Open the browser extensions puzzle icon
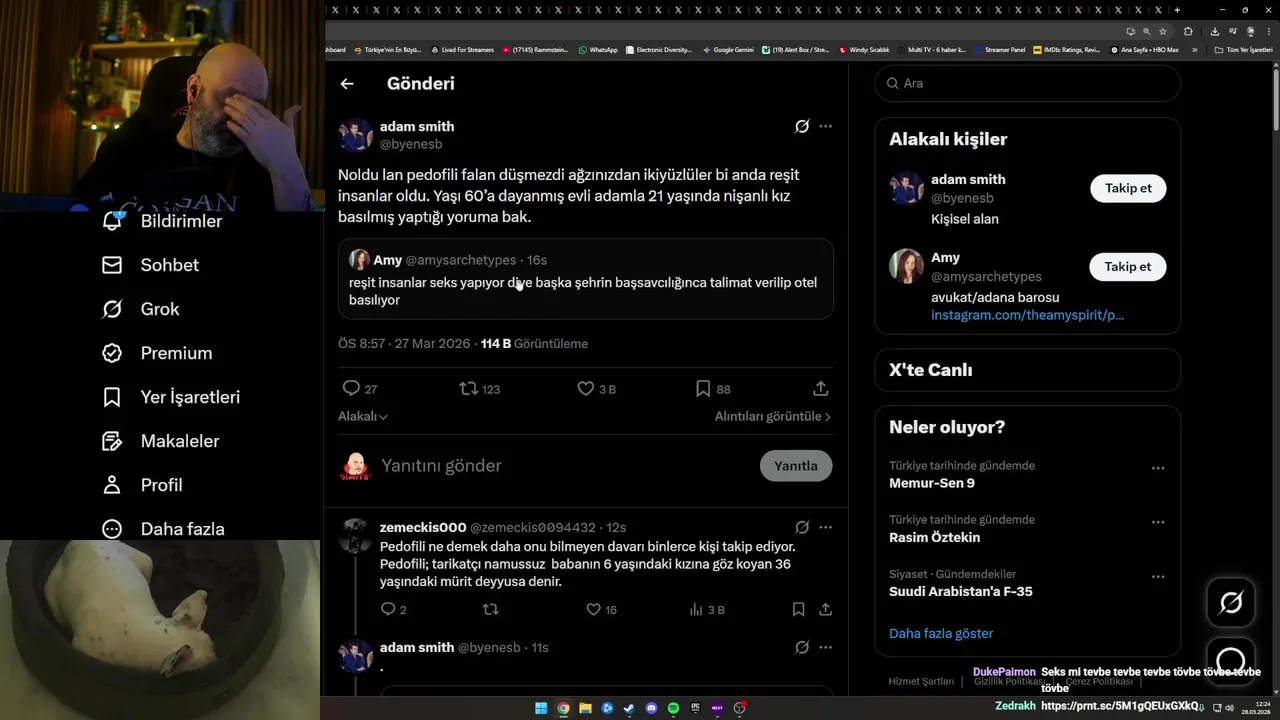This screenshot has height=720, width=1280. [x=1188, y=31]
